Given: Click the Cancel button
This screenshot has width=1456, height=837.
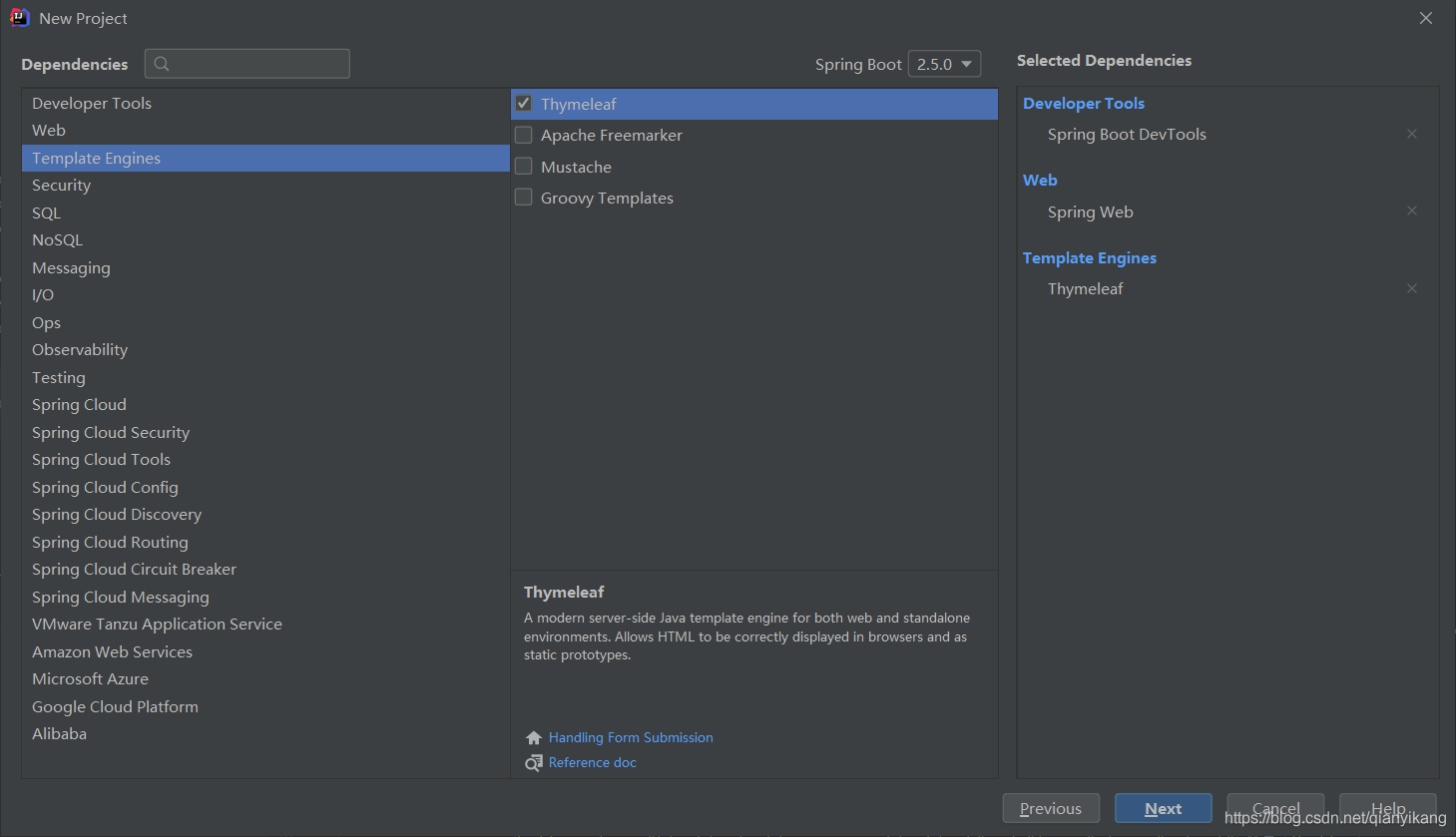Looking at the screenshot, I should [1275, 808].
